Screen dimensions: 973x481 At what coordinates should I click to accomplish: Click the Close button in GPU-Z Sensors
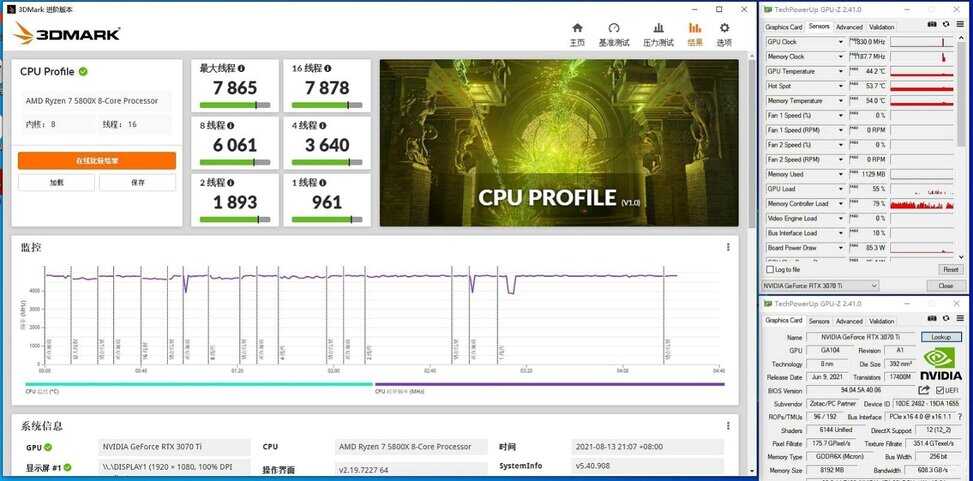coord(946,286)
